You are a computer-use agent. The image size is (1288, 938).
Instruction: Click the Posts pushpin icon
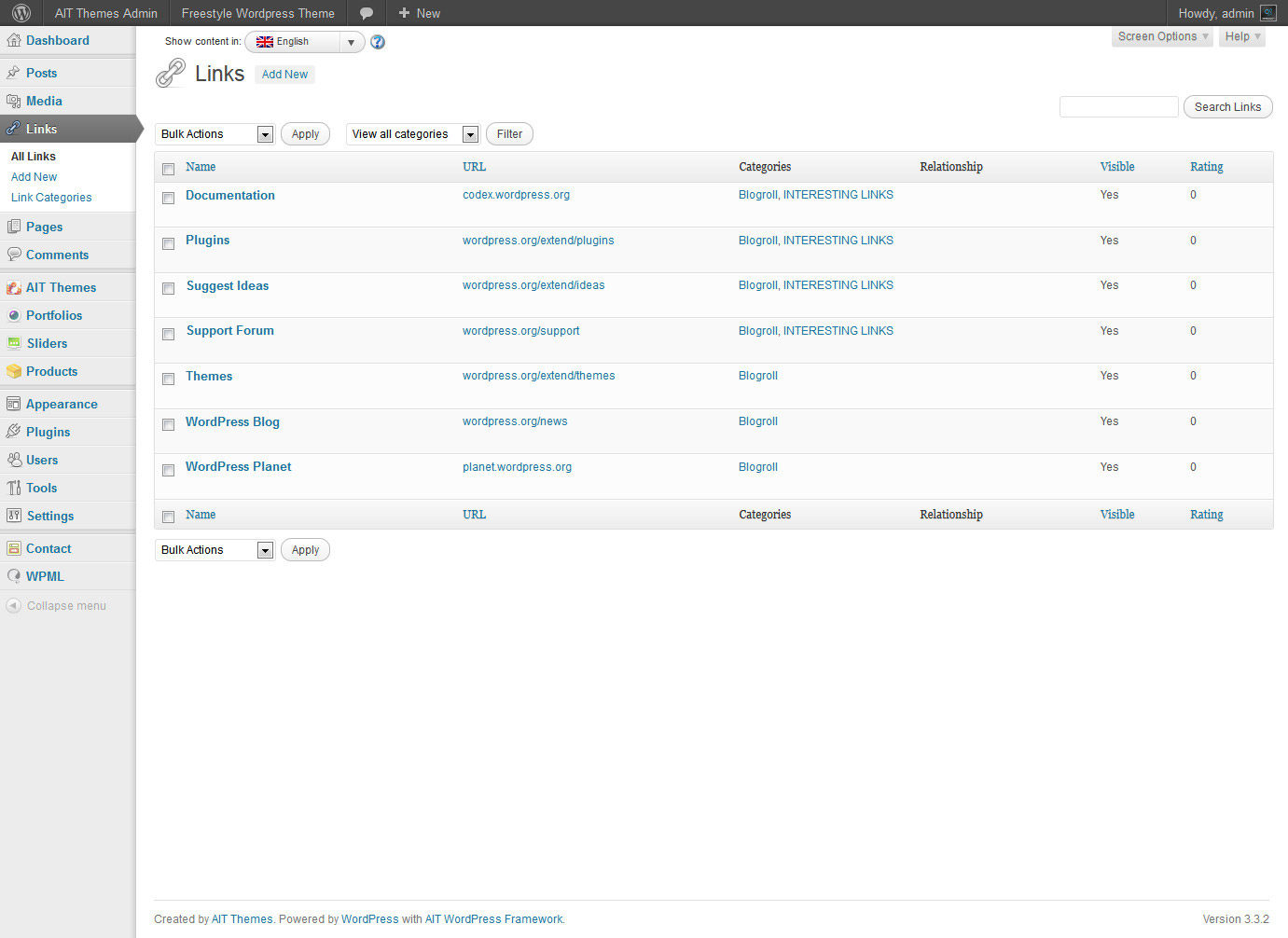coord(14,73)
